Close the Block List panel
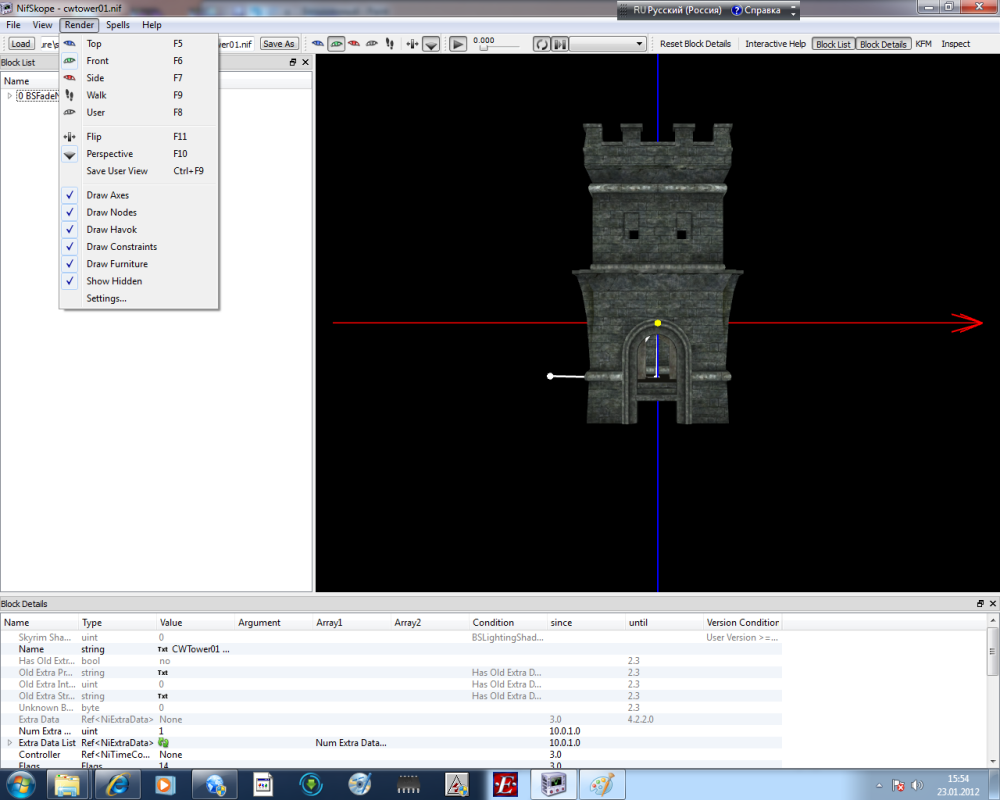This screenshot has height=800, width=1000. [305, 62]
